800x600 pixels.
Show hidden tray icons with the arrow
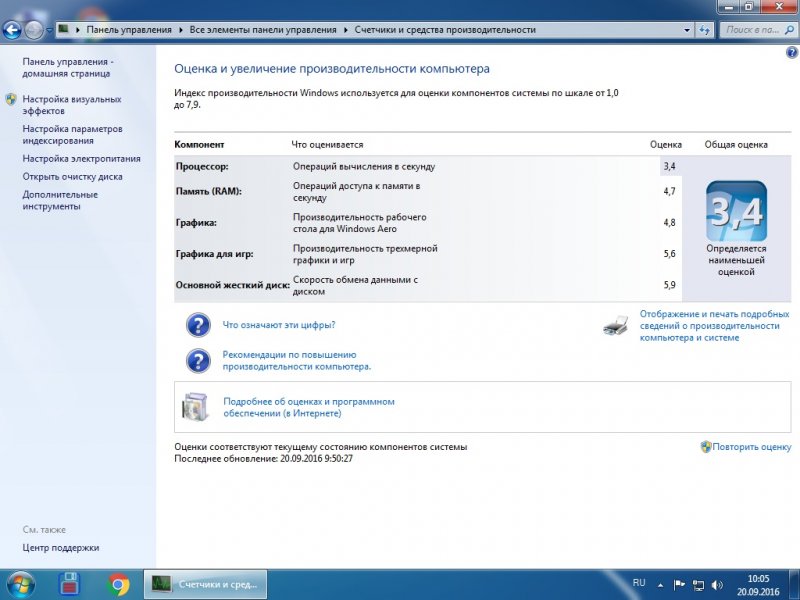coord(661,584)
